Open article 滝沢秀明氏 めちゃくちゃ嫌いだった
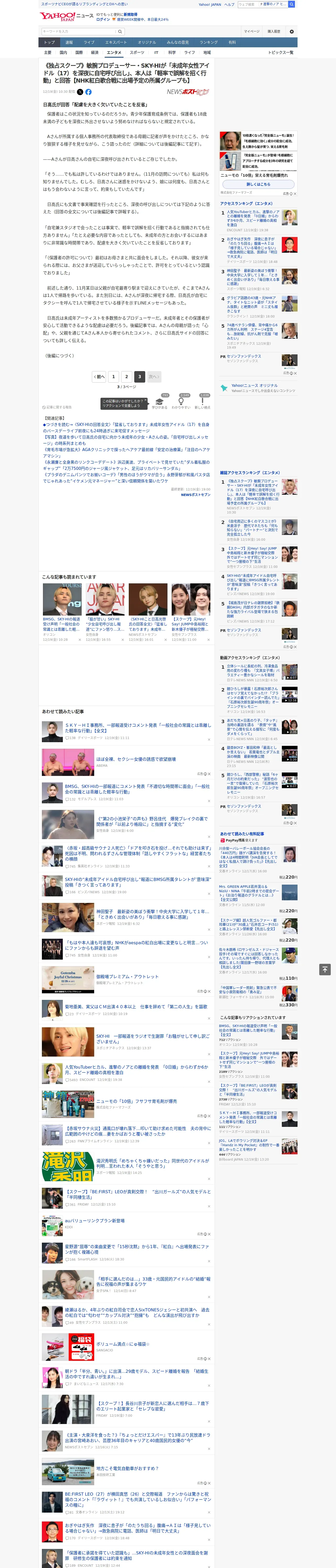 153,1164
